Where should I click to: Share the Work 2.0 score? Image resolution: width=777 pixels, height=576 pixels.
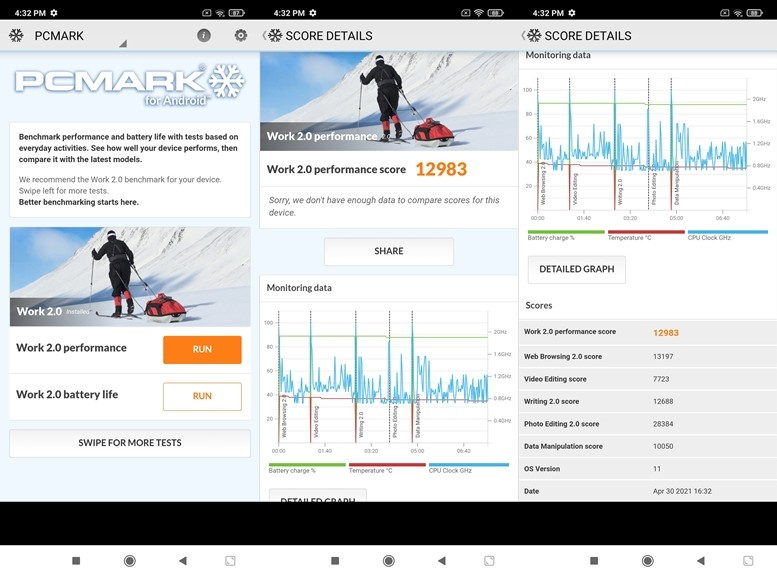tap(388, 251)
